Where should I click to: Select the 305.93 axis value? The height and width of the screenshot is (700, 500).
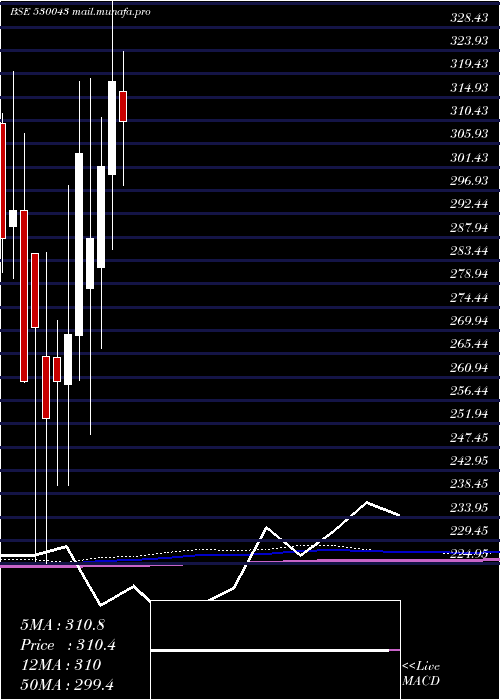pos(469,134)
